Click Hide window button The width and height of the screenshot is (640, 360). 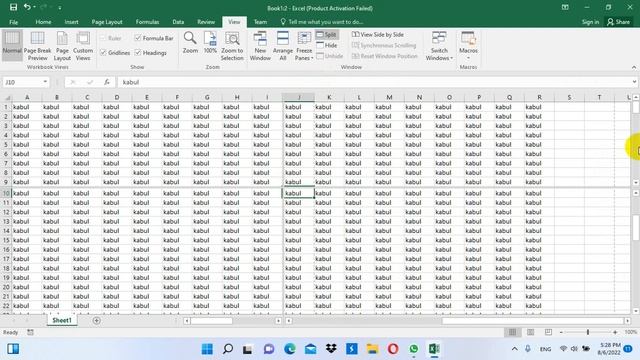tap(327, 45)
